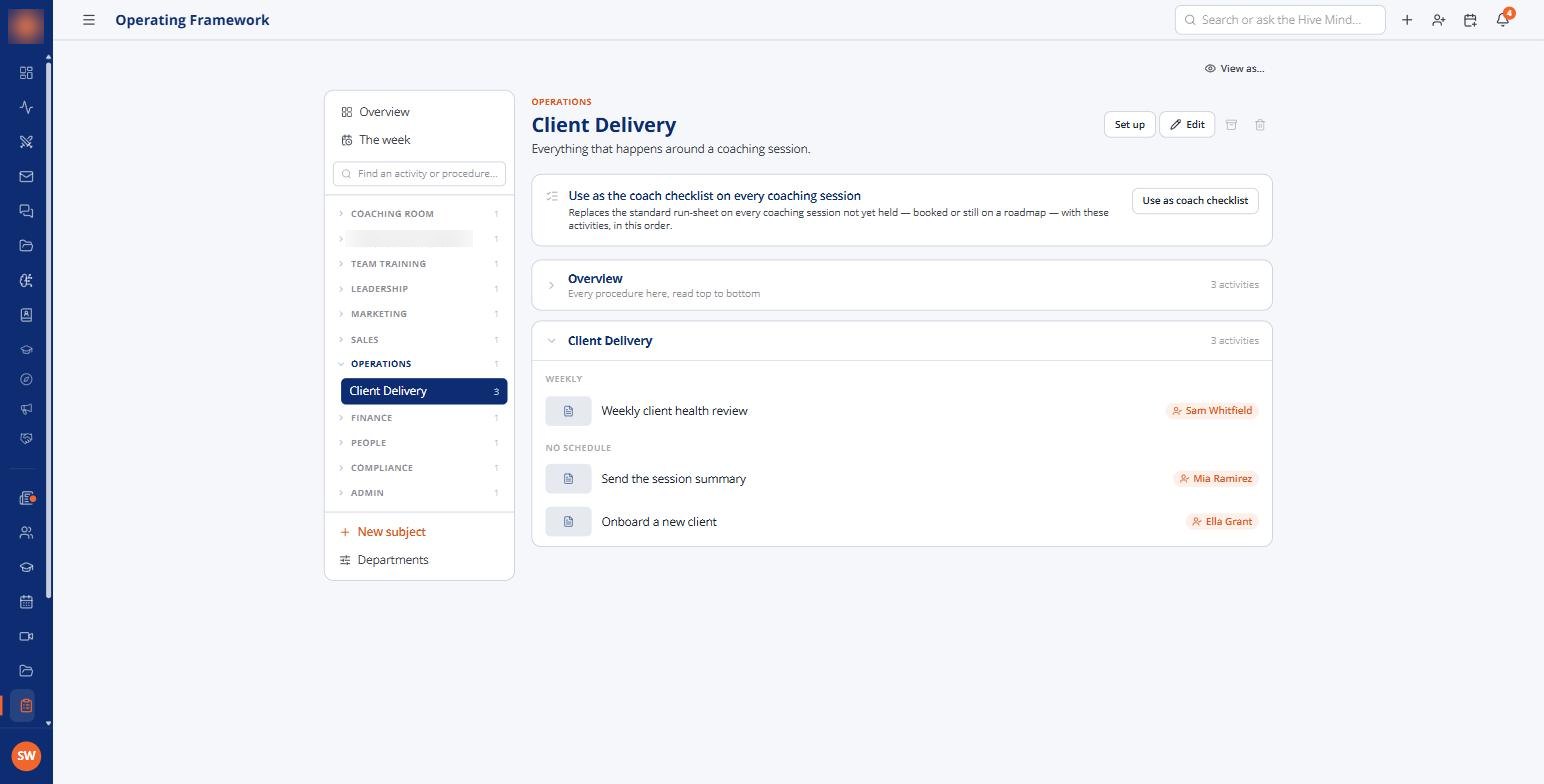The width and height of the screenshot is (1544, 784).
Task: Toggle the hamburger menu
Action: click(89, 20)
